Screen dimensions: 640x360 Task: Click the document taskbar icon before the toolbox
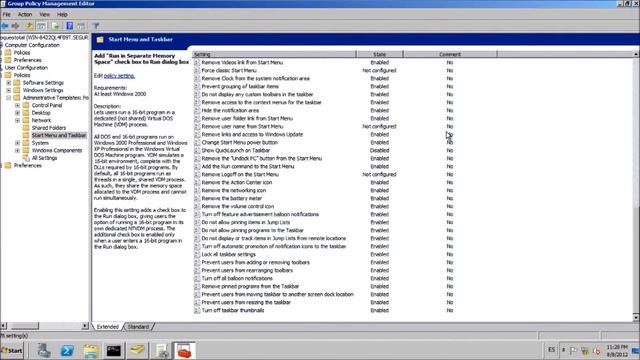coord(162,351)
